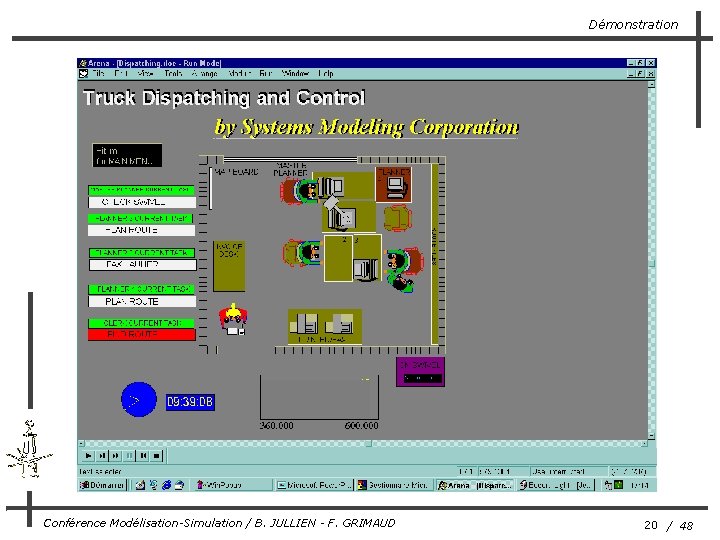
Task: Click the vertical scrollbar down arrow
Action: [652, 436]
